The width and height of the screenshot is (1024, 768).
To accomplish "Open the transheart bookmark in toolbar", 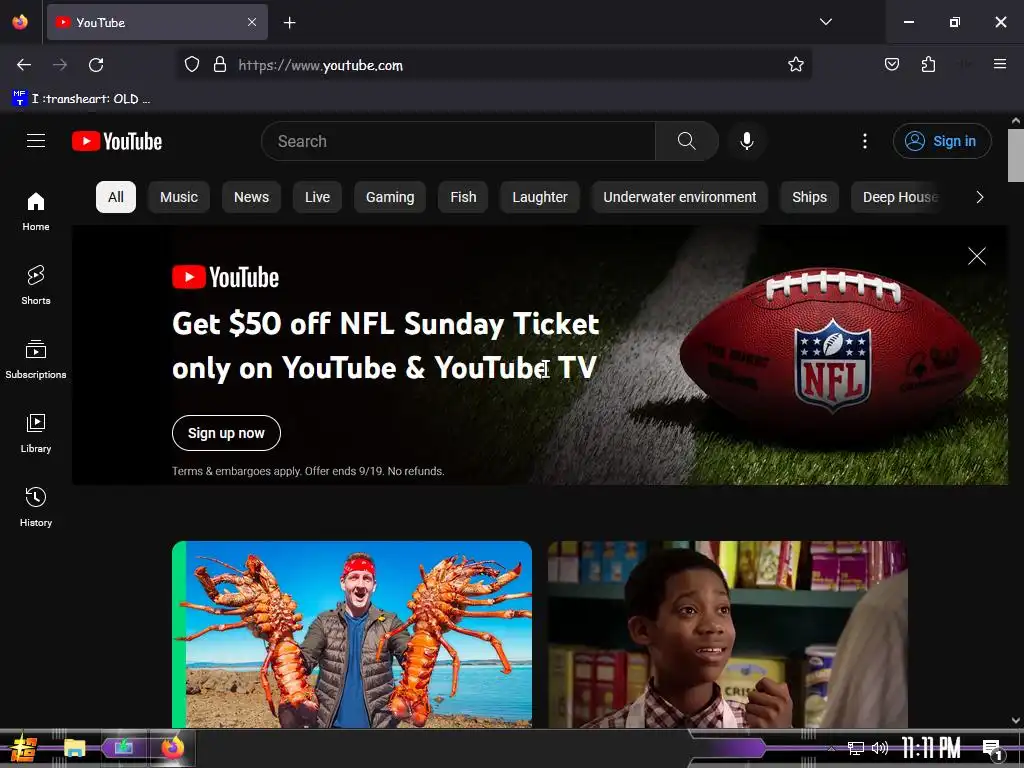I will click(x=81, y=99).
